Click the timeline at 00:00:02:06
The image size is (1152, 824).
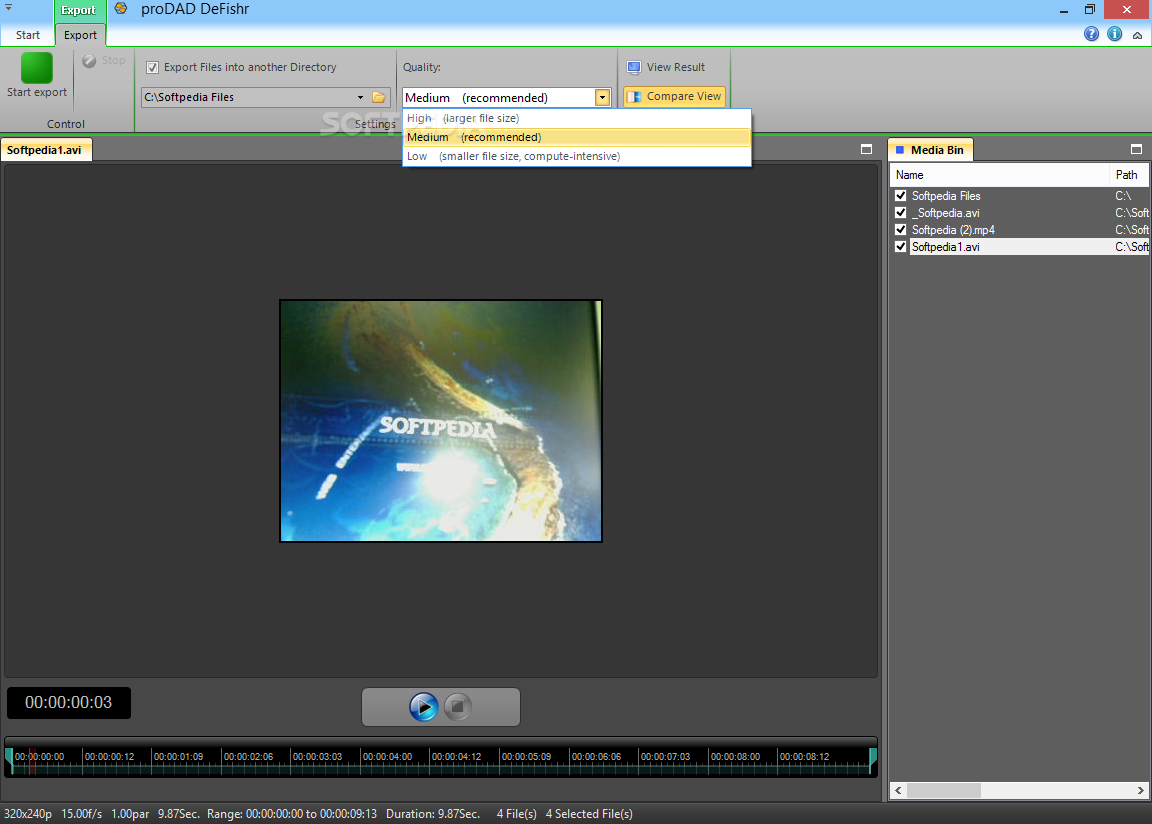248,756
